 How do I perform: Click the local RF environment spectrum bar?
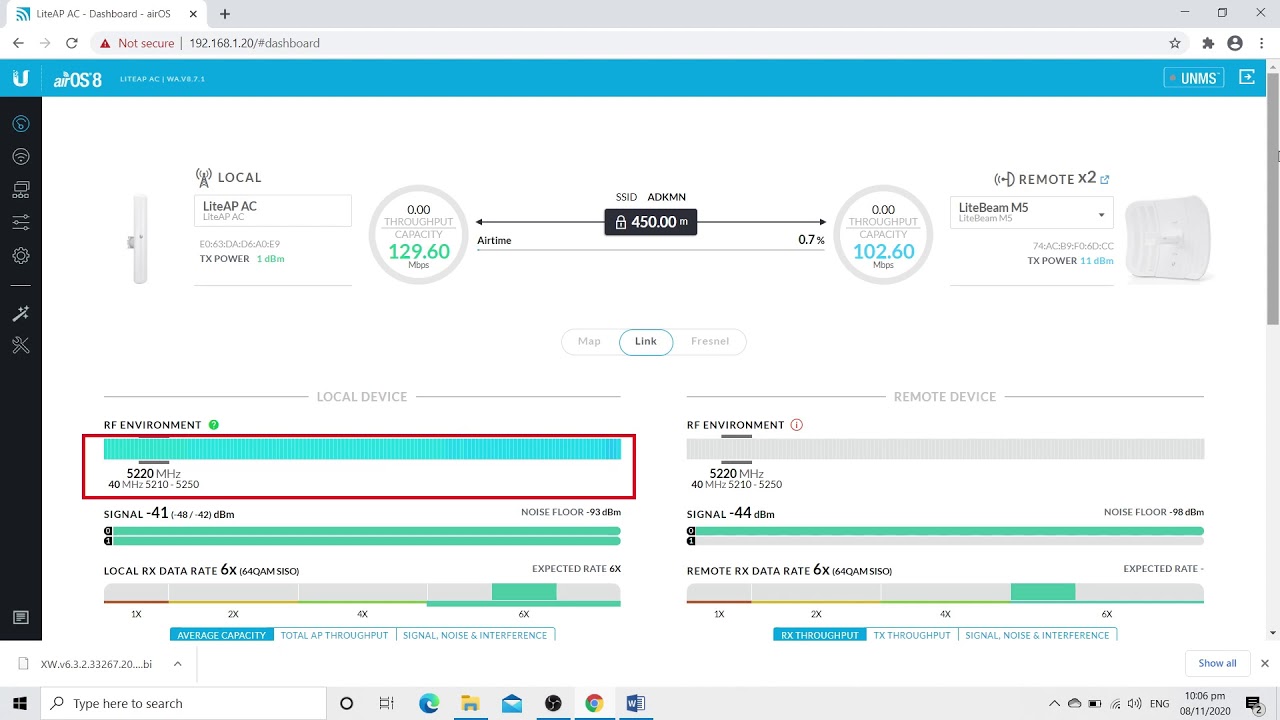(362, 449)
